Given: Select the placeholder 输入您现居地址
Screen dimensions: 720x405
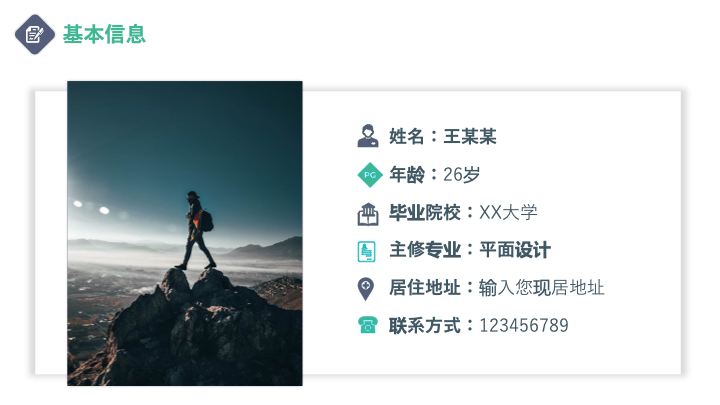Looking at the screenshot, I should tap(541, 287).
